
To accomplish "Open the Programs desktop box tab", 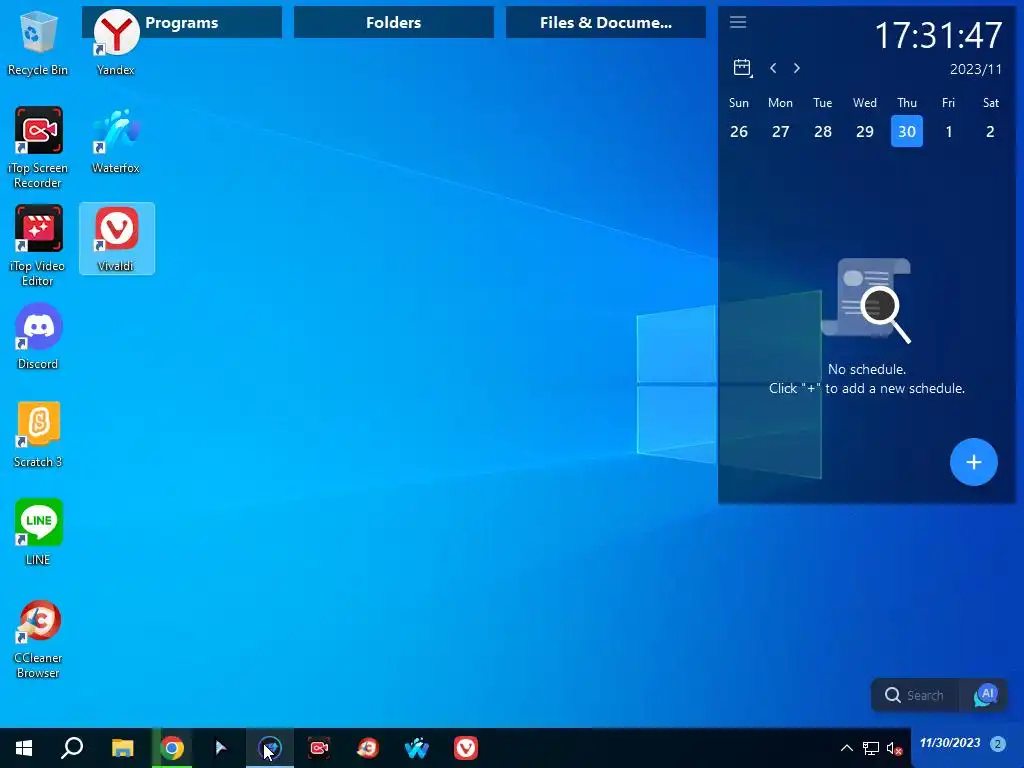I will [x=182, y=22].
